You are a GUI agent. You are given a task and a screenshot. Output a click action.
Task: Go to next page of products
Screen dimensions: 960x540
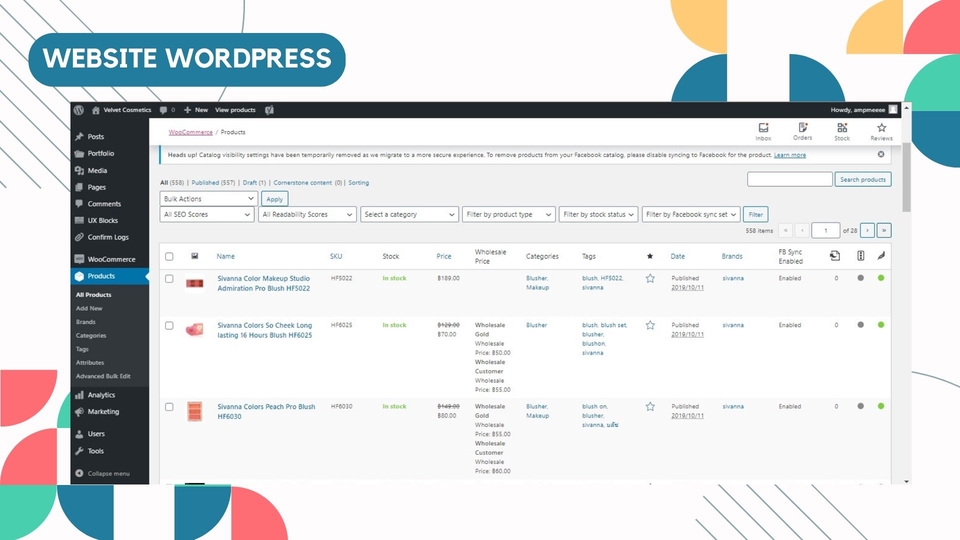pos(868,231)
